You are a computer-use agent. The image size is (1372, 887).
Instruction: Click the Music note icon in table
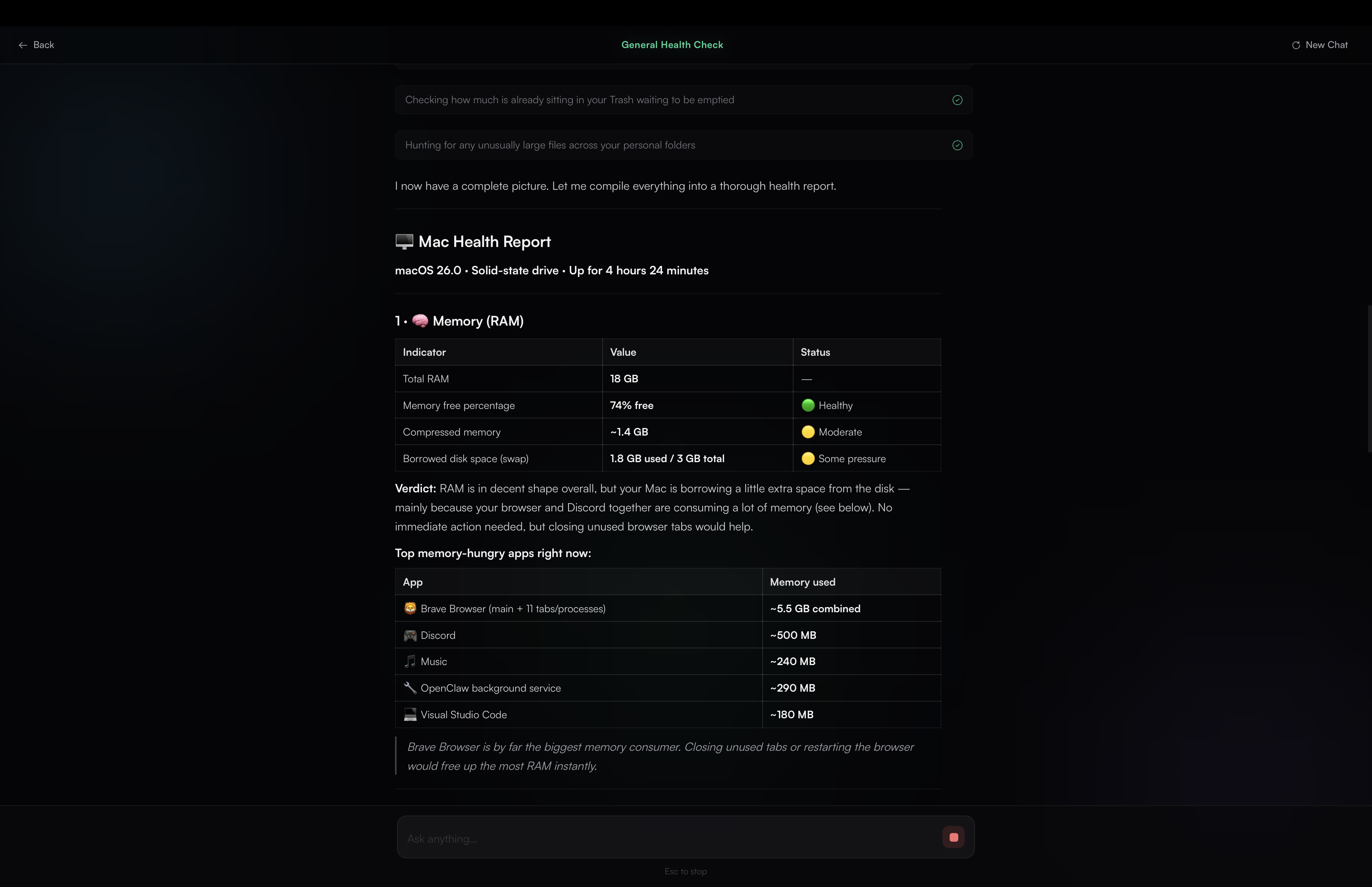[410, 661]
